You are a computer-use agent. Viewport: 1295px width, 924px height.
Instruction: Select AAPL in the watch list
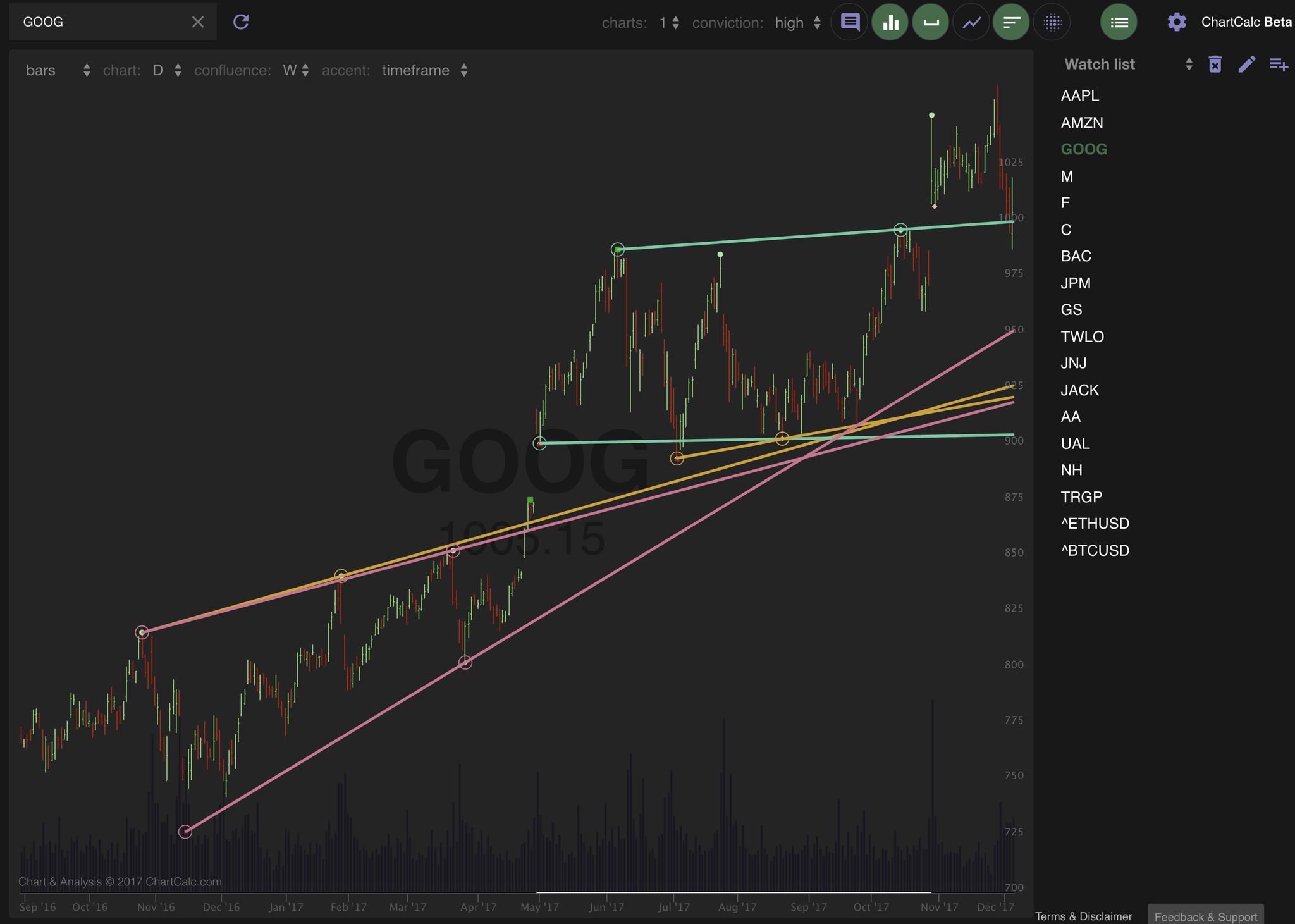coord(1080,95)
